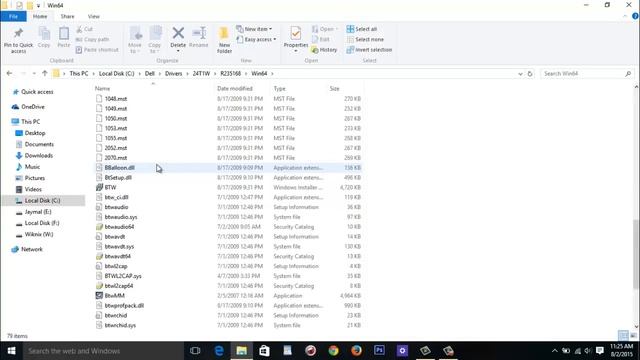Open the Store taskbar icon
640x360 pixels.
coord(264,351)
